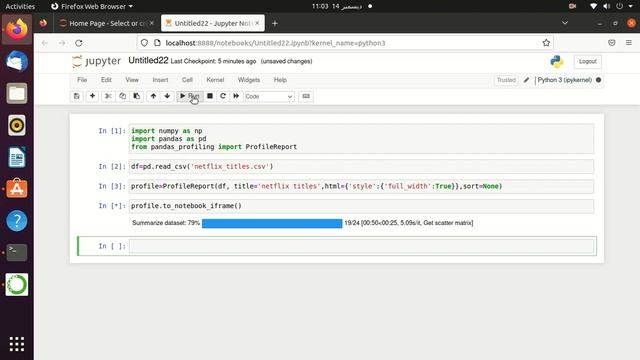The image size is (640, 360).
Task: Go back in browser history
Action: click(45, 43)
